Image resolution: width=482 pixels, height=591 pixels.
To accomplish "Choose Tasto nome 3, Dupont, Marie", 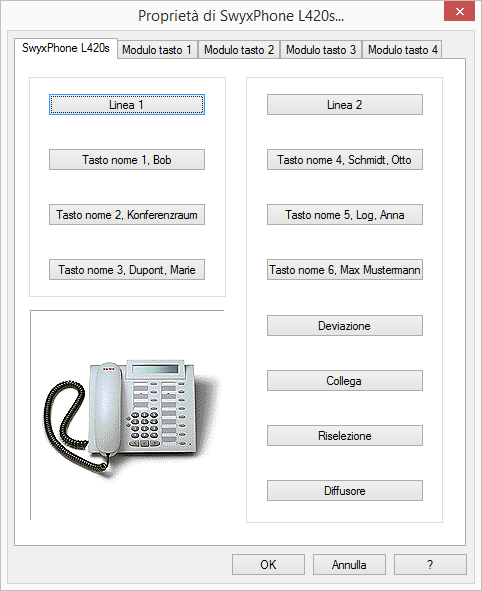I will click(127, 269).
